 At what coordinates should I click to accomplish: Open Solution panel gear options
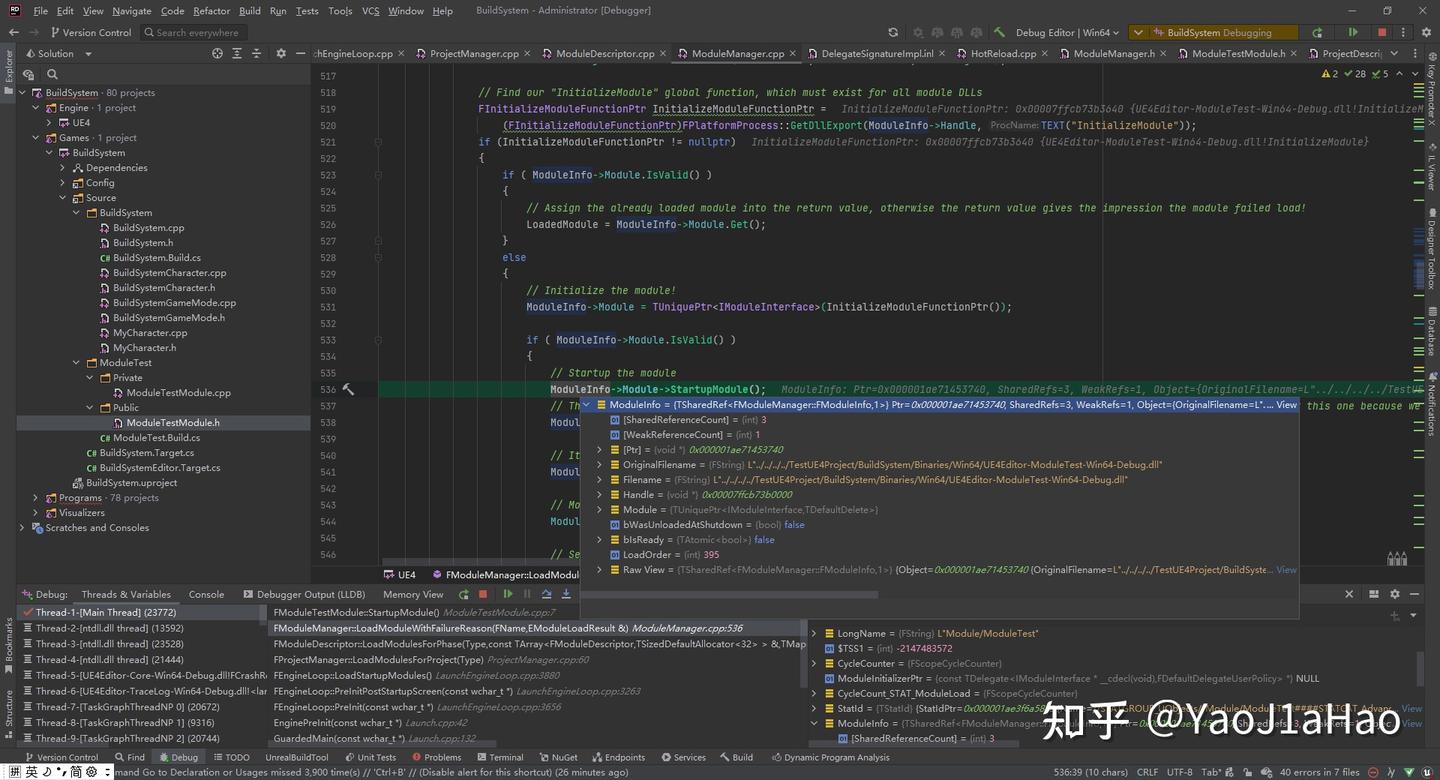[281, 54]
